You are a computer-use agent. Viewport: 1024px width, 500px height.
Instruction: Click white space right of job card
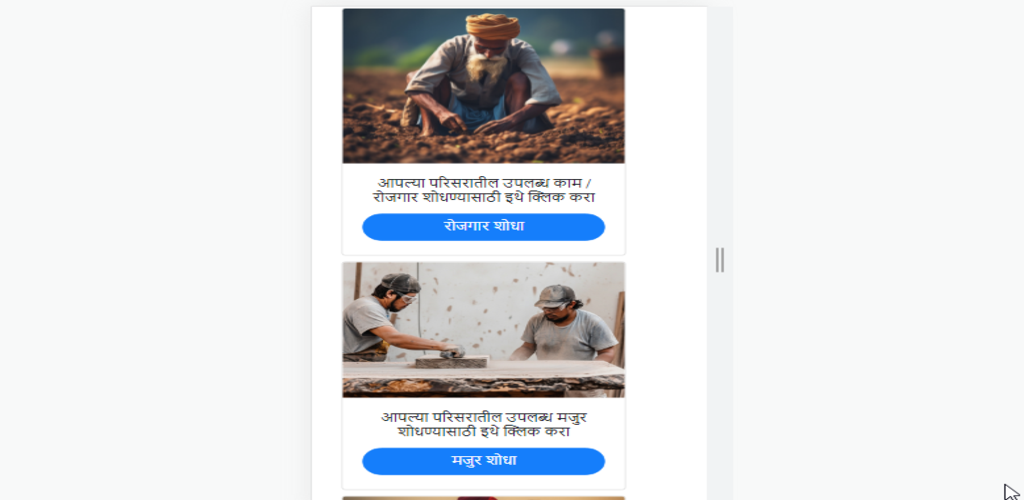[x=665, y=131]
